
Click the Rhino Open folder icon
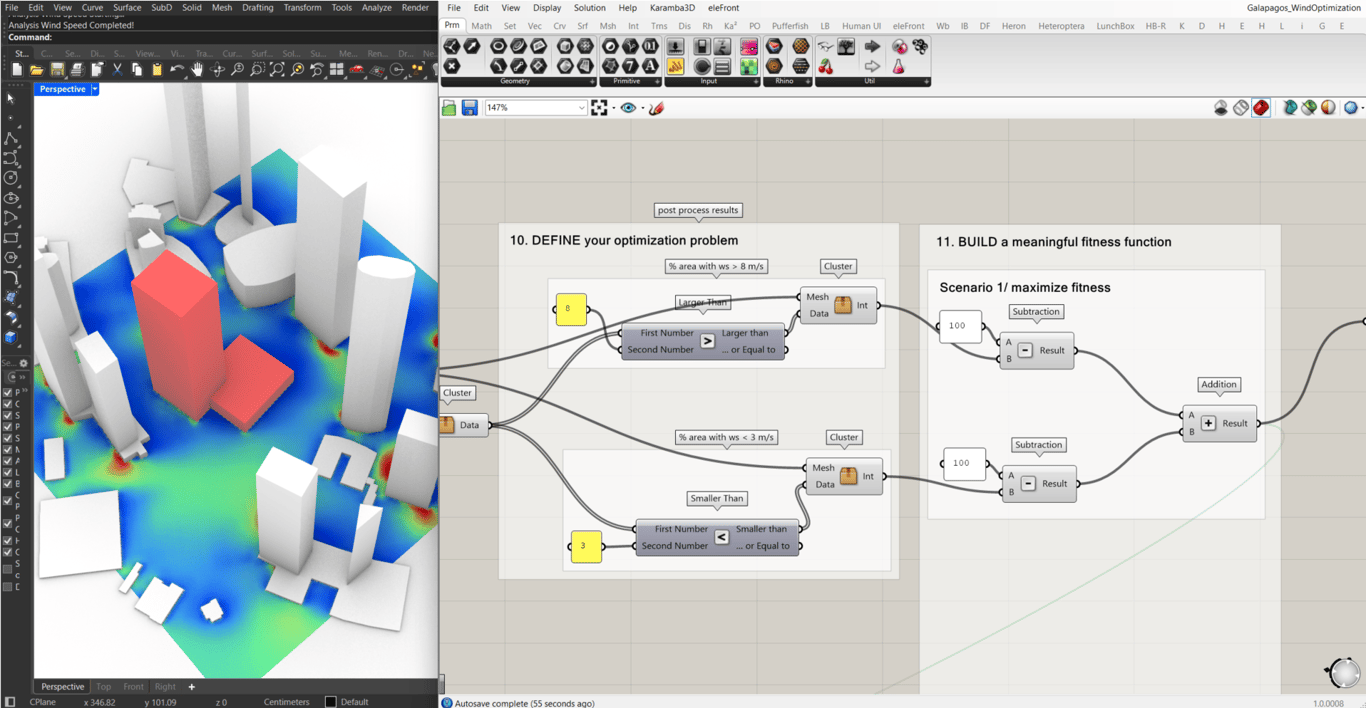coord(37,70)
